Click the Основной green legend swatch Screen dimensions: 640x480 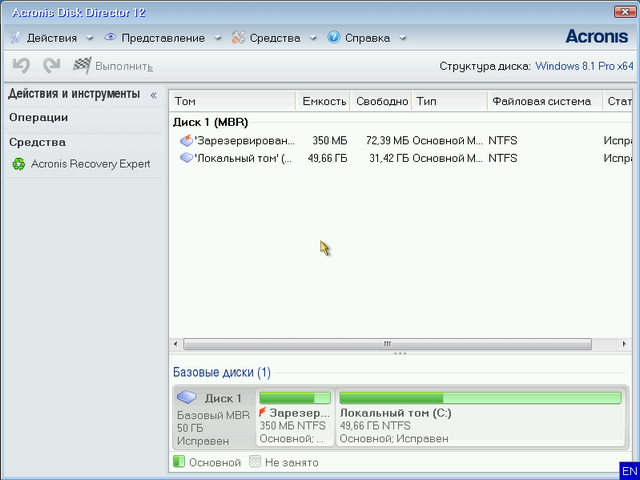coord(179,462)
